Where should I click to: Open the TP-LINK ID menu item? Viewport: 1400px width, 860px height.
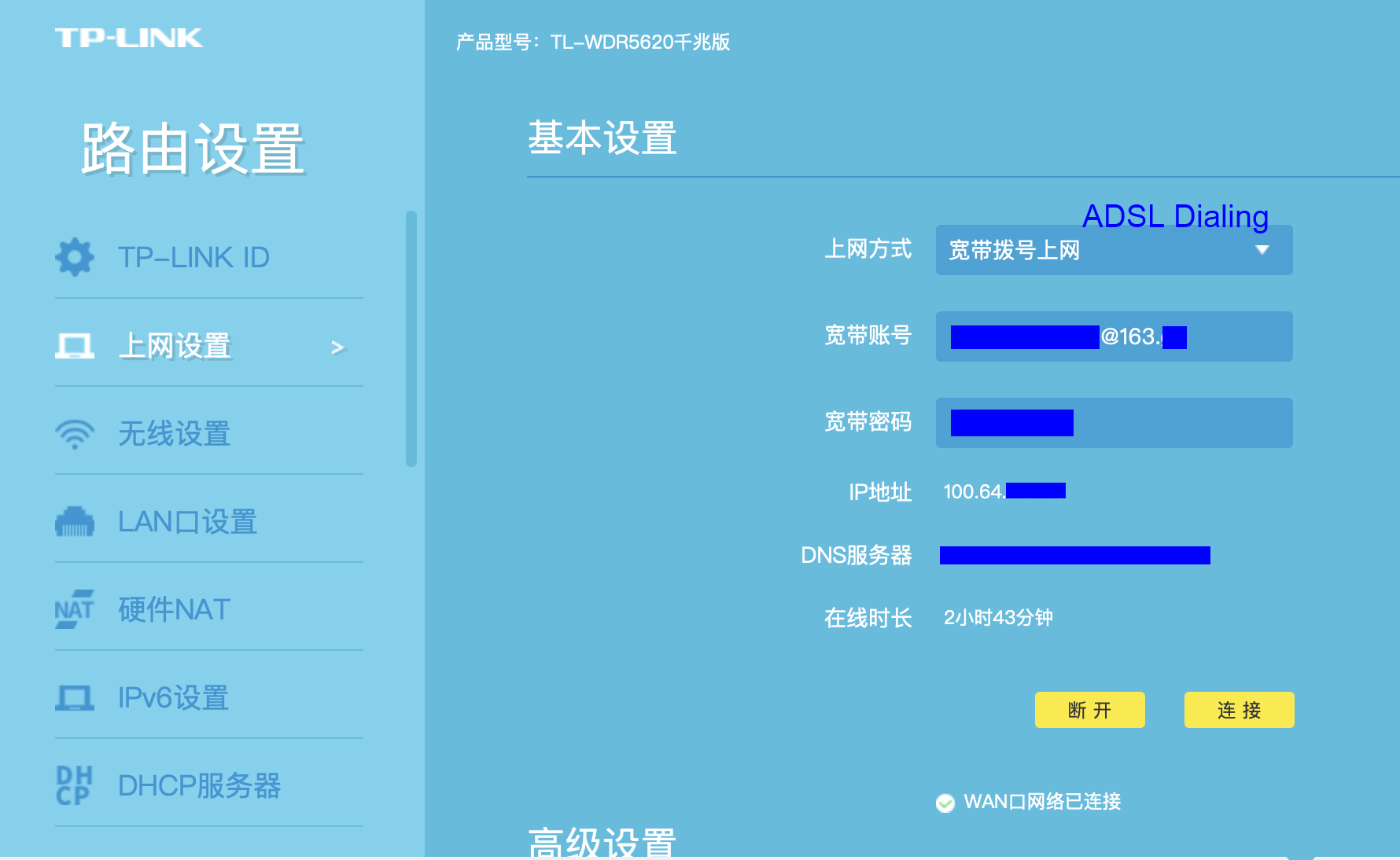[x=209, y=257]
